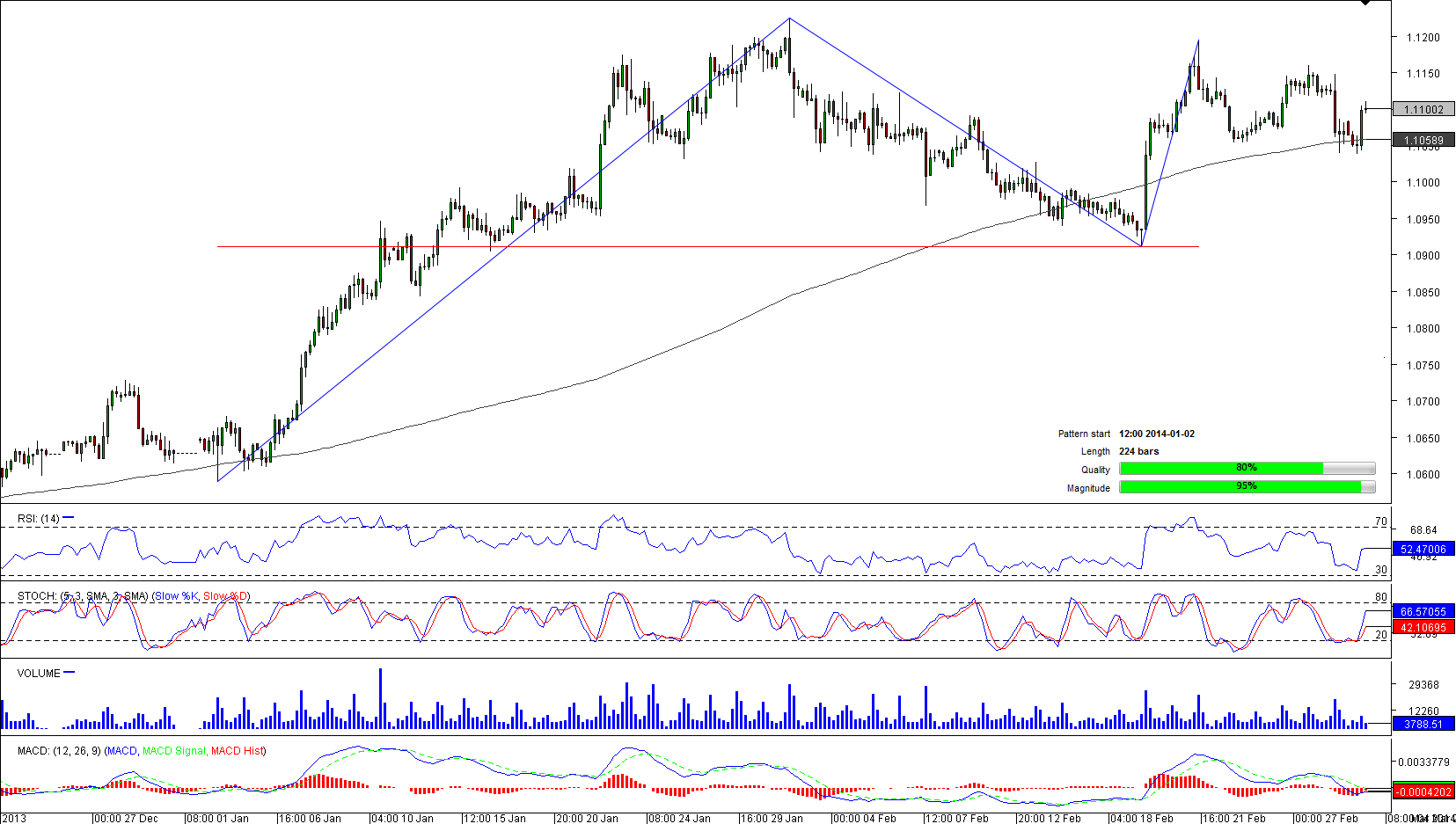Click the blue 66.57055 stochastic value tag
Screen dimensions: 1456x824
(x=1423, y=611)
